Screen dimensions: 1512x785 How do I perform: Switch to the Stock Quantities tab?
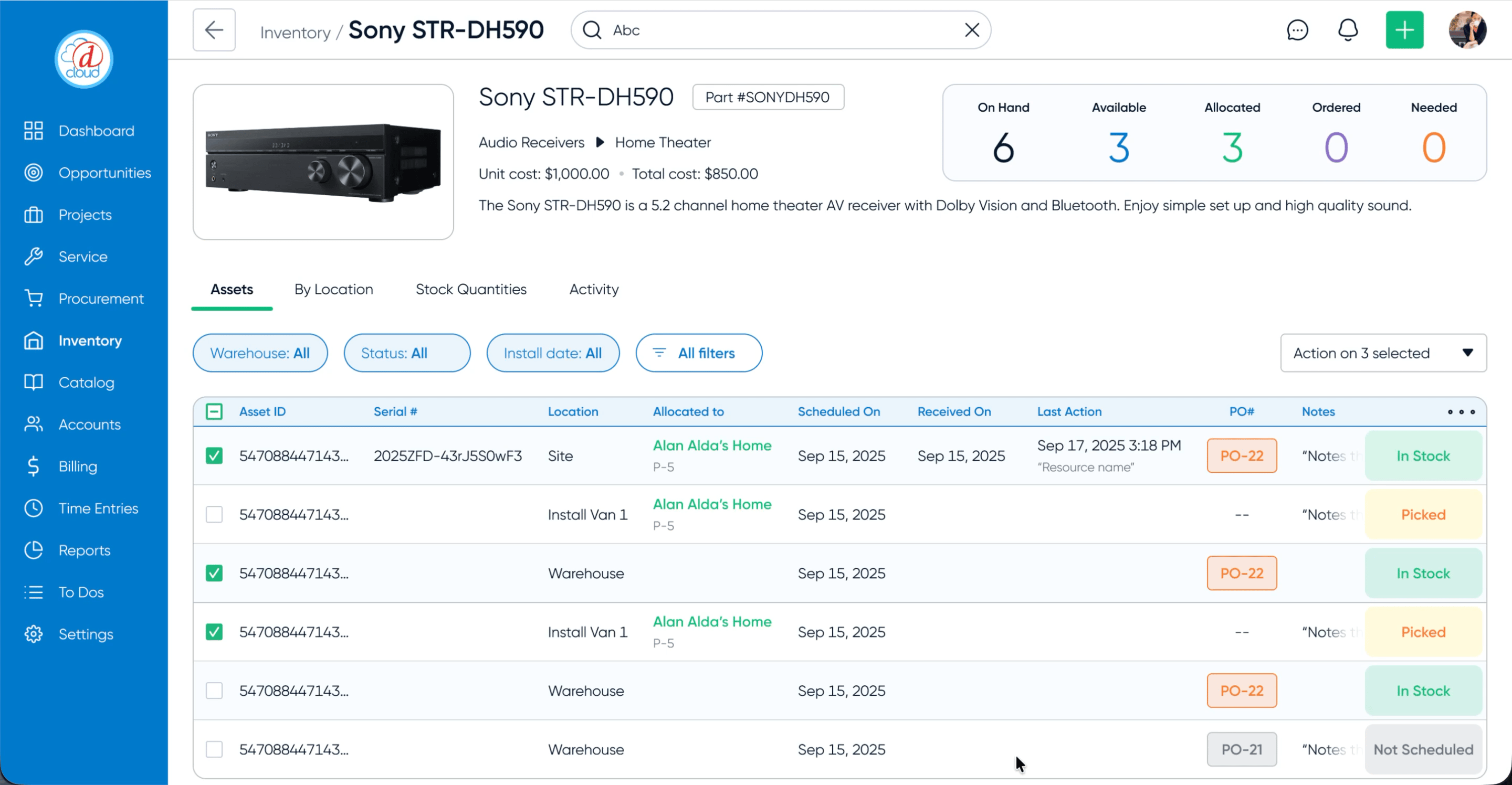click(x=471, y=289)
